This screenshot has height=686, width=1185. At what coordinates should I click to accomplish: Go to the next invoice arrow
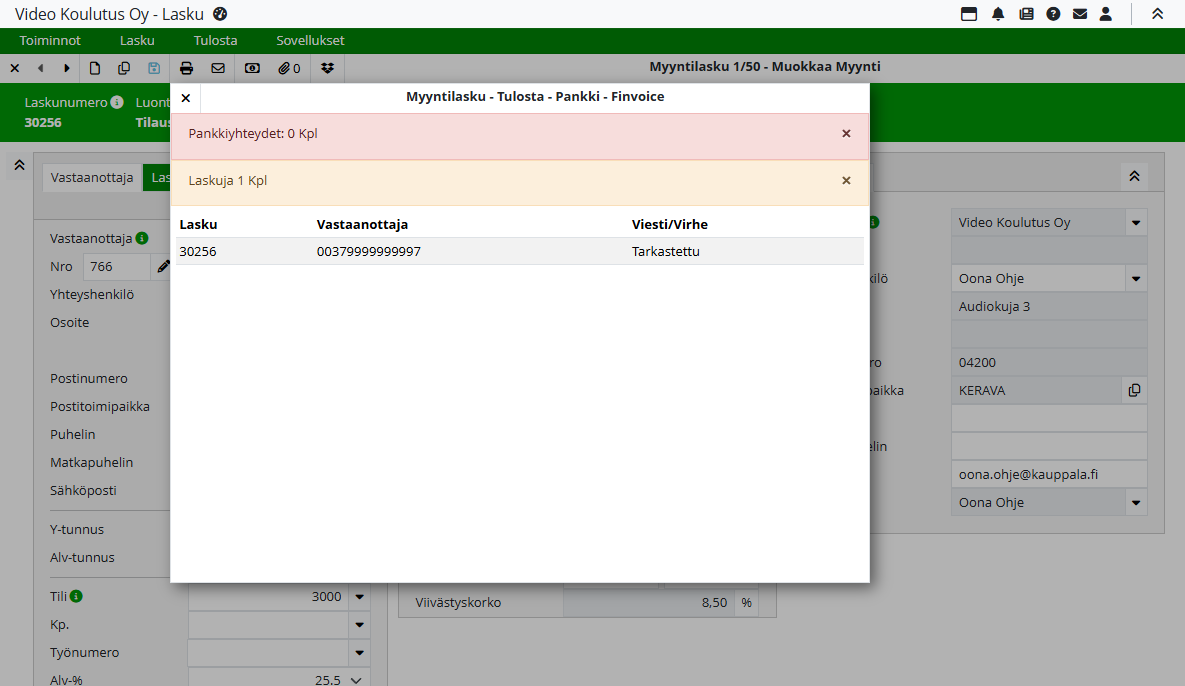pos(67,68)
